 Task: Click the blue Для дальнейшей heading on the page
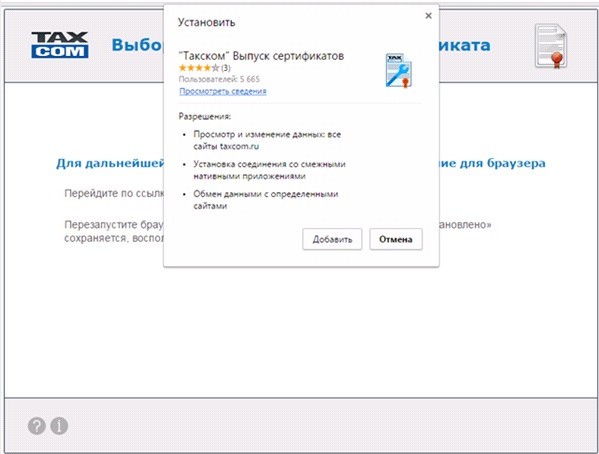[x=110, y=163]
